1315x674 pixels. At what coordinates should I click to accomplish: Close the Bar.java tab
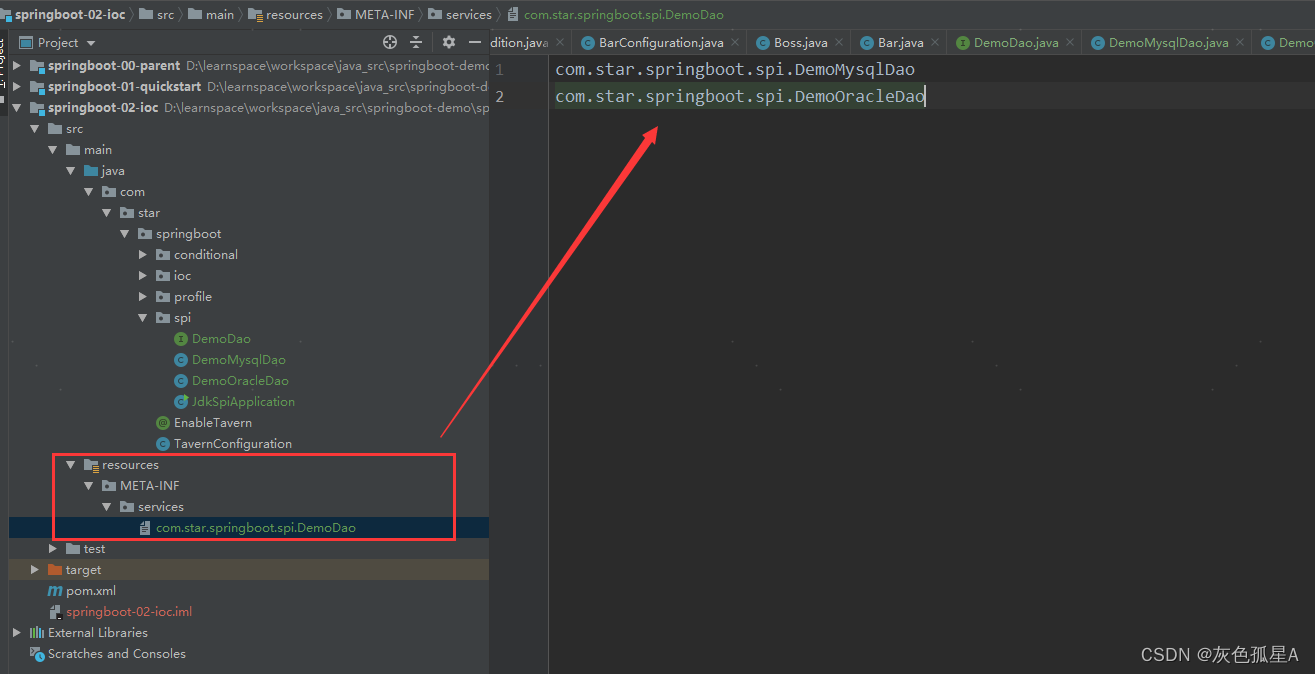tap(936, 43)
